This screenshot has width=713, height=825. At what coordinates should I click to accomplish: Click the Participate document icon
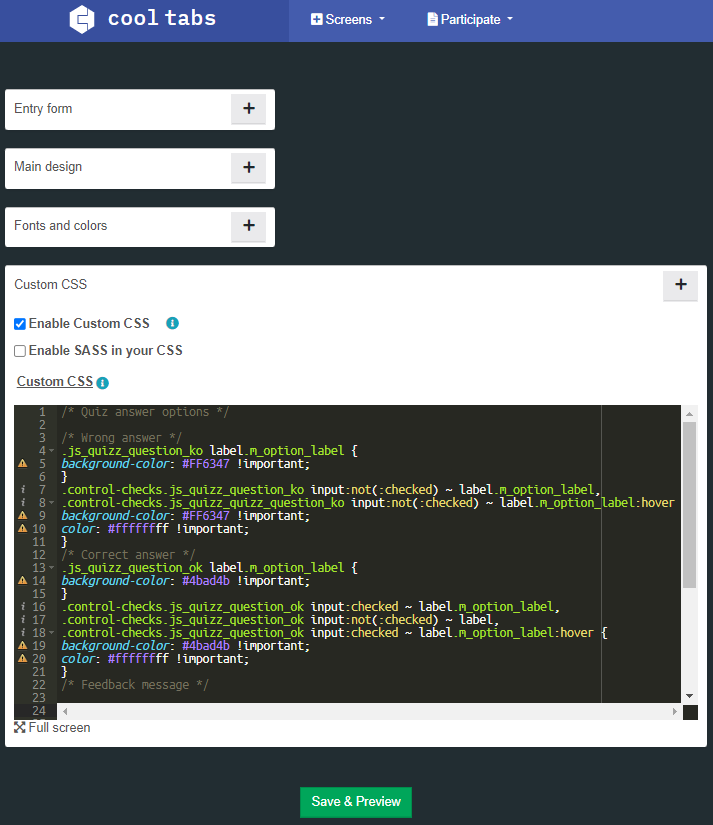[x=432, y=19]
